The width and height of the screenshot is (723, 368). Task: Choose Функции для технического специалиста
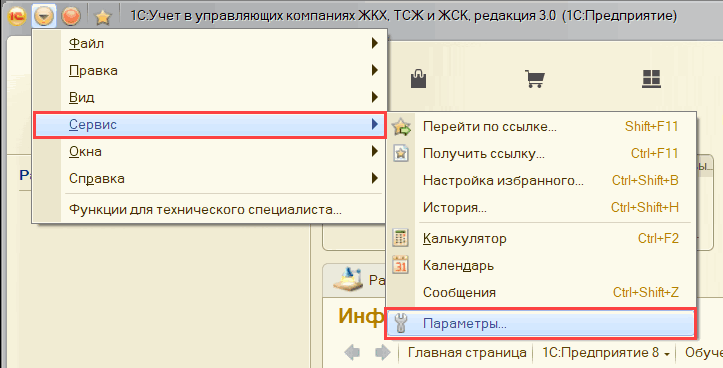coord(209,210)
